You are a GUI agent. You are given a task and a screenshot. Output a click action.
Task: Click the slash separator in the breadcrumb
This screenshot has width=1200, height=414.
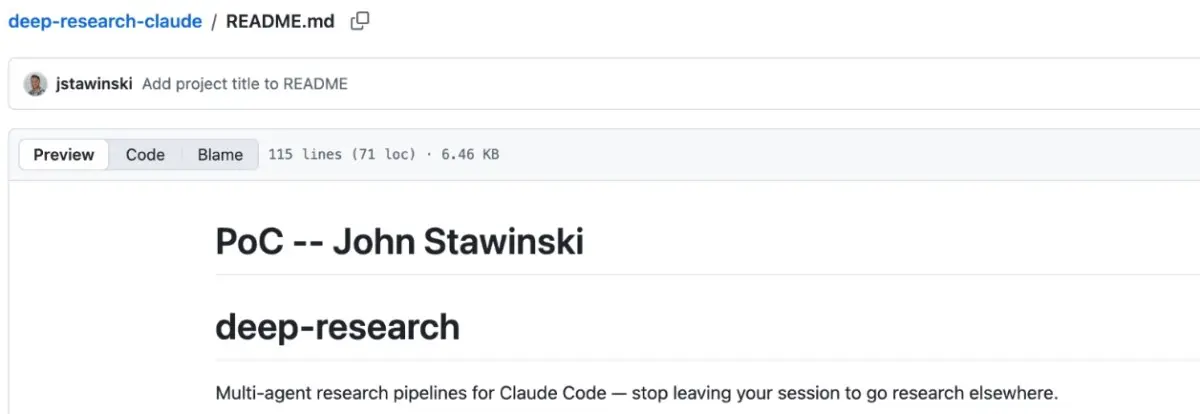(x=214, y=21)
